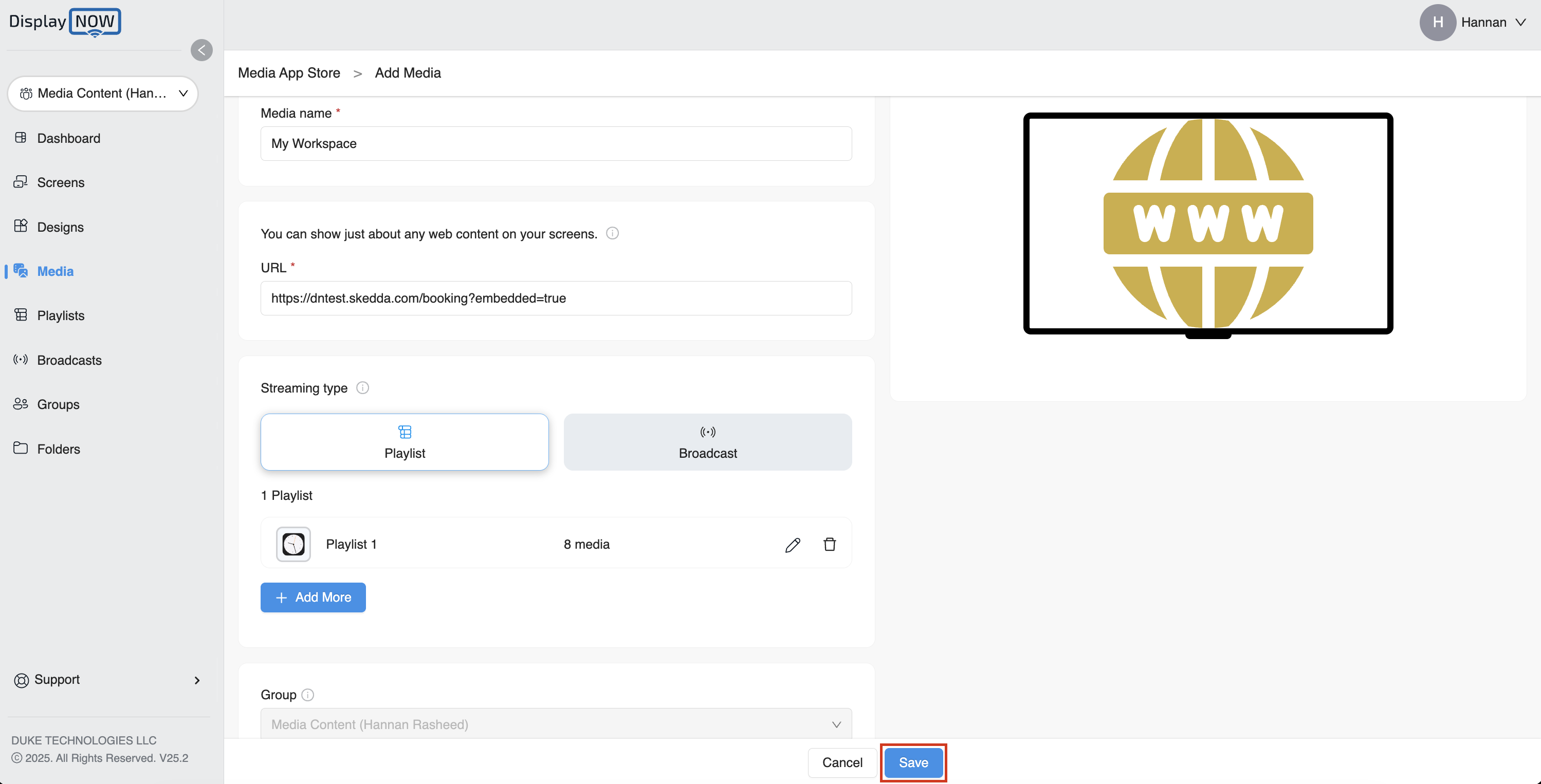Image resolution: width=1541 pixels, height=784 pixels.
Task: Open the Group dropdown selector
Action: coord(556,724)
